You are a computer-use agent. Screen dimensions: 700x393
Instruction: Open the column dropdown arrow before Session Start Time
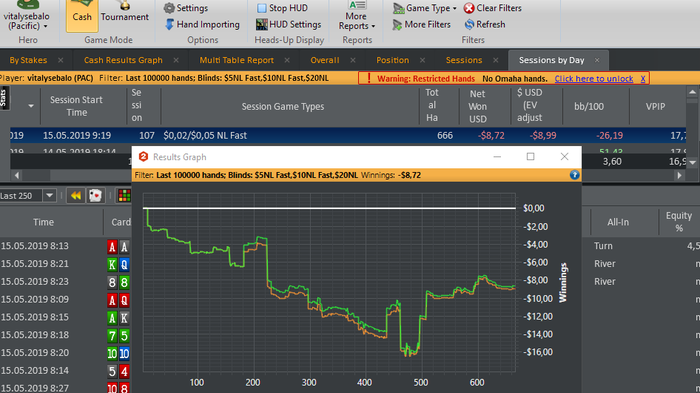[x=31, y=106]
